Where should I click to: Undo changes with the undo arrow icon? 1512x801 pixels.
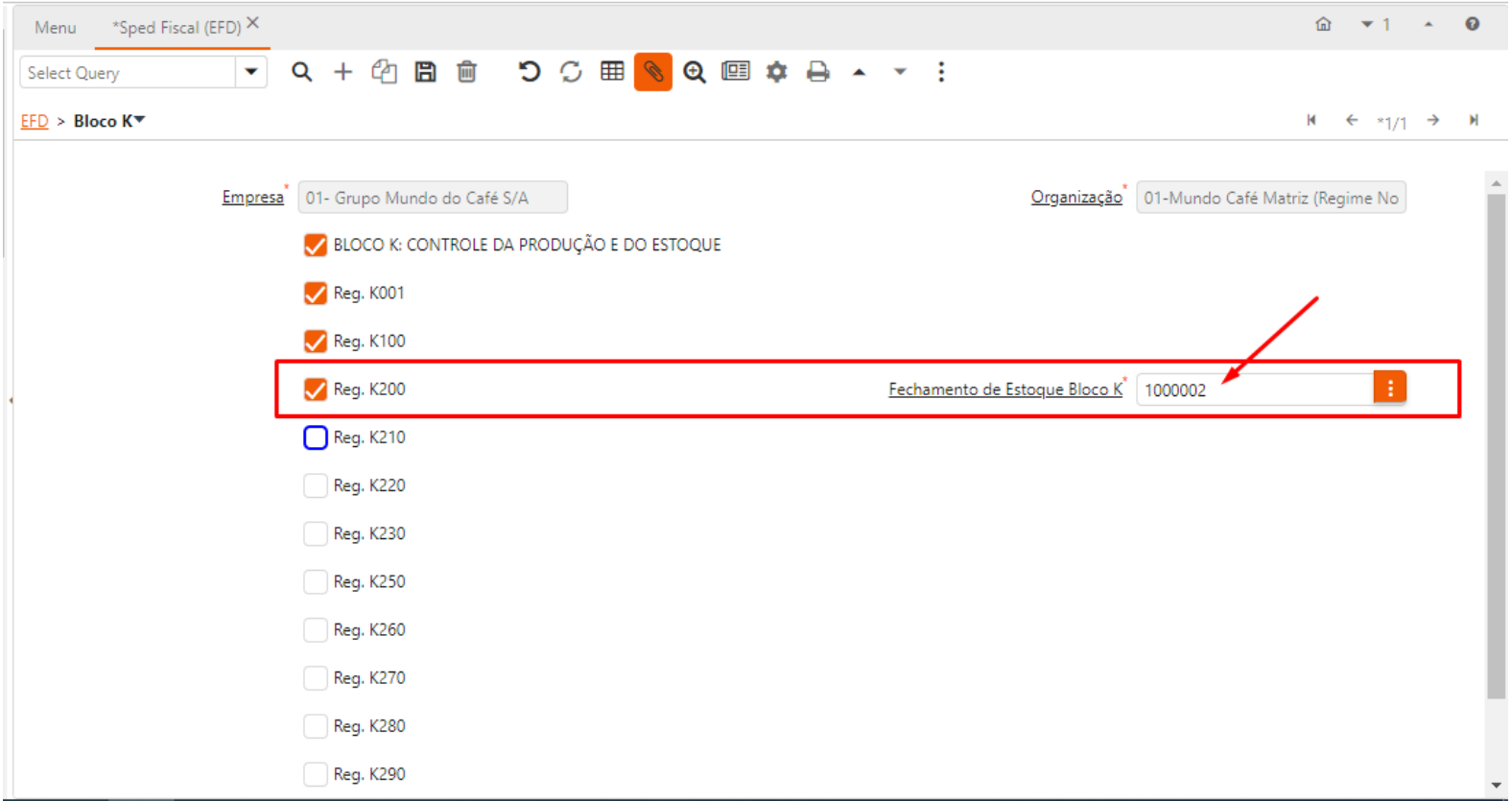pos(529,72)
